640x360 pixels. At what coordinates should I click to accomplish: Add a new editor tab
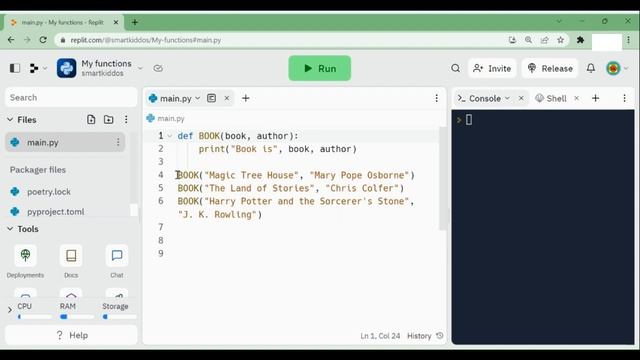coord(246,98)
